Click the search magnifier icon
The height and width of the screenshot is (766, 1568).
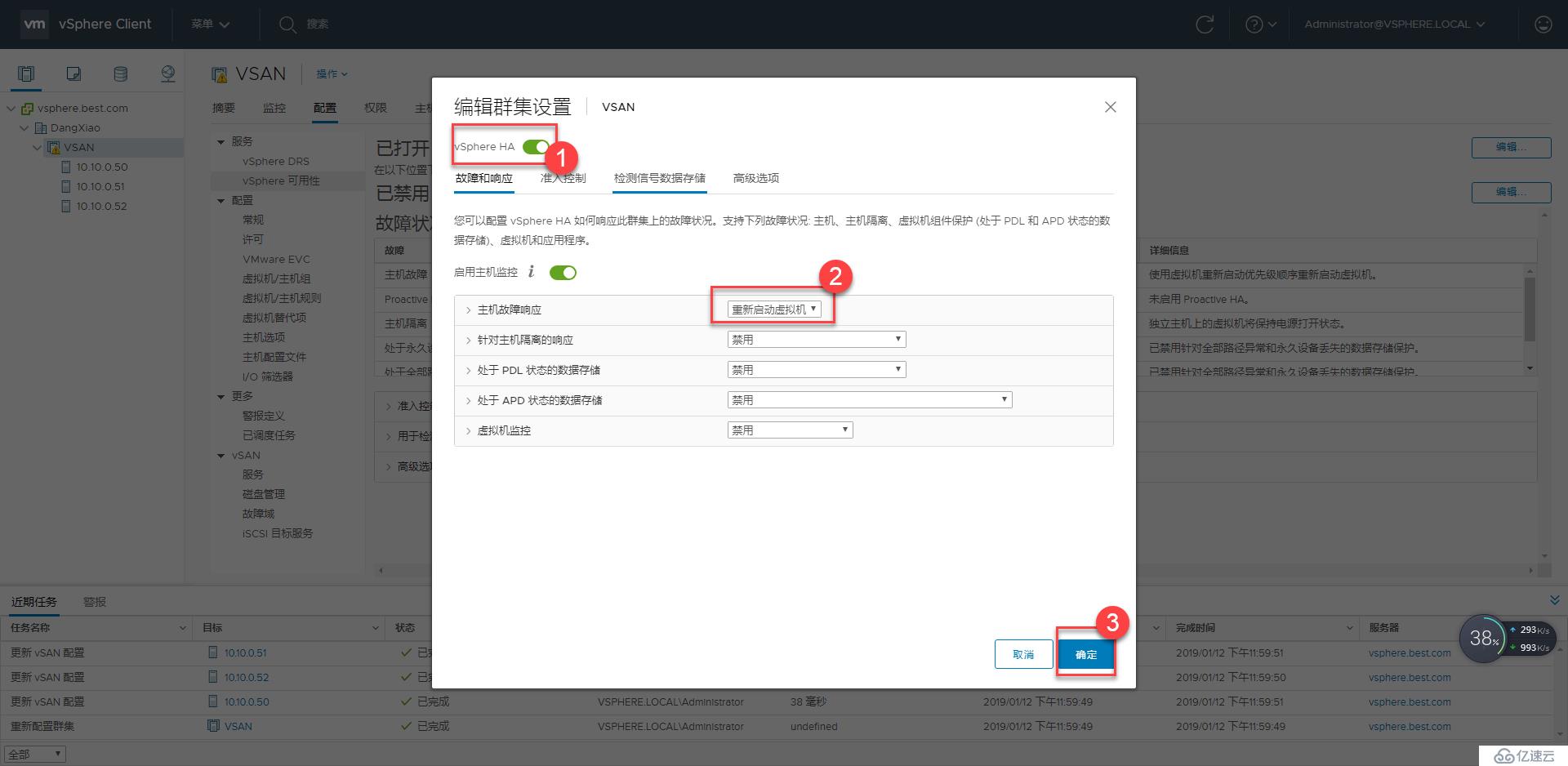click(287, 24)
